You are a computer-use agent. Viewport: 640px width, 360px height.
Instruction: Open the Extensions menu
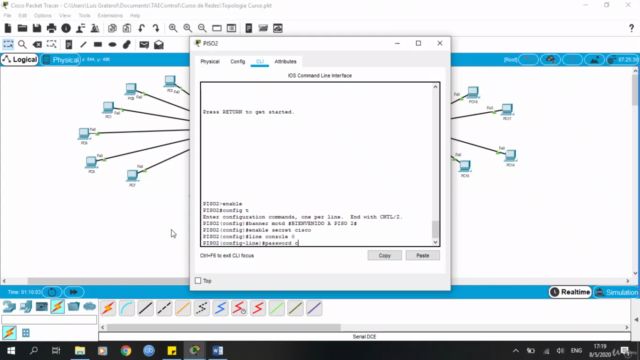[x=110, y=16]
